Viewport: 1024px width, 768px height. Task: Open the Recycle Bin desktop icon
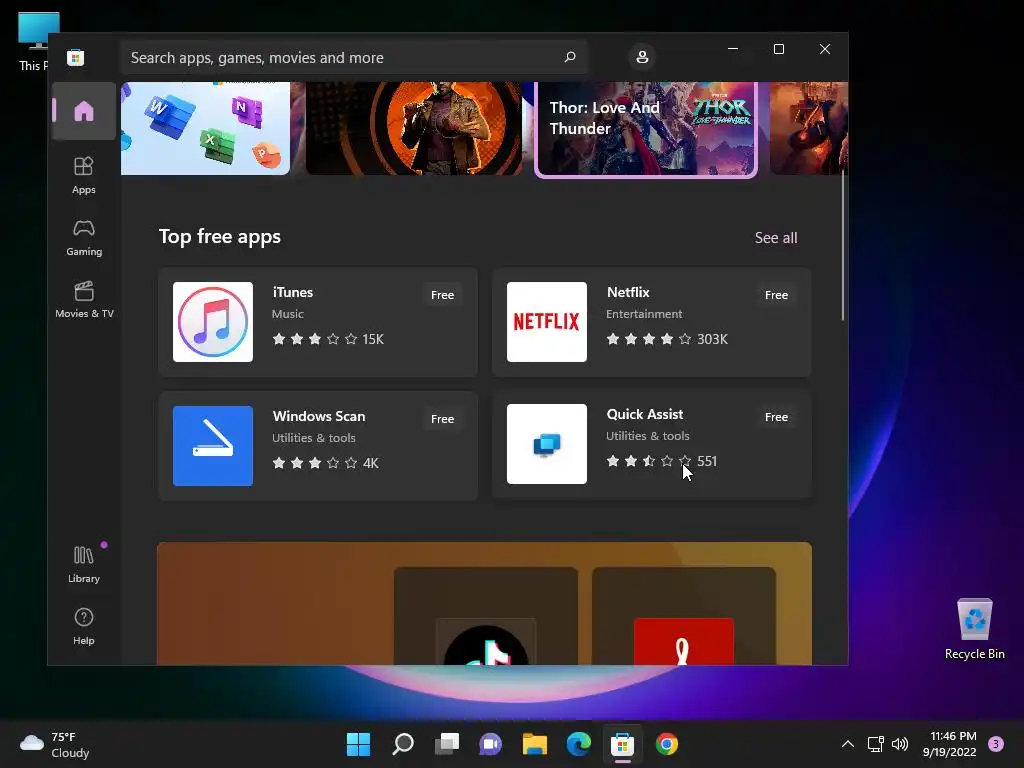tap(974, 630)
